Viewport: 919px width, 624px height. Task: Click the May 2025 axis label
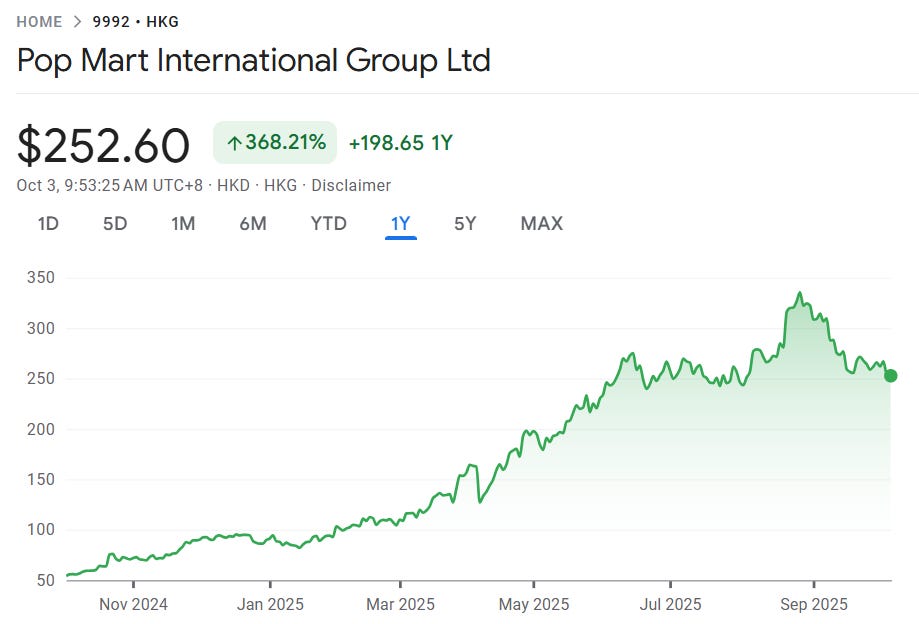534,604
